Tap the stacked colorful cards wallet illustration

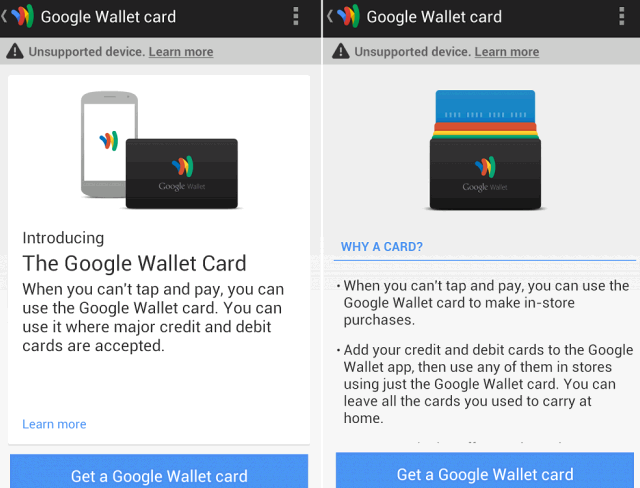(x=485, y=150)
